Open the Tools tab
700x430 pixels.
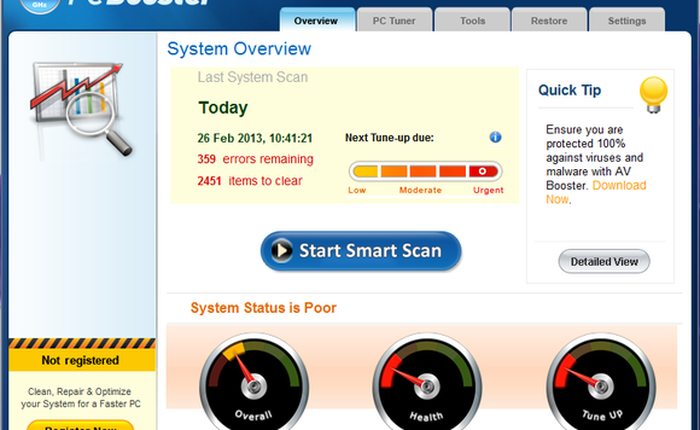pos(472,20)
